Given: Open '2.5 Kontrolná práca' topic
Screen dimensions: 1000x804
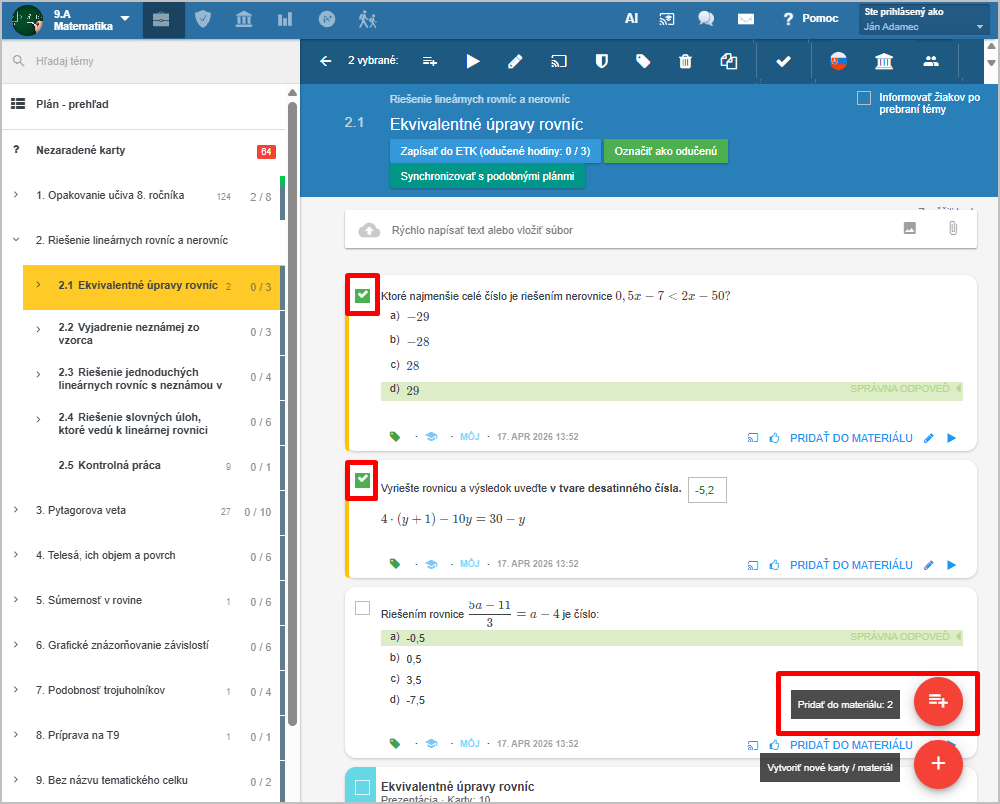Looking at the screenshot, I should click(110, 465).
